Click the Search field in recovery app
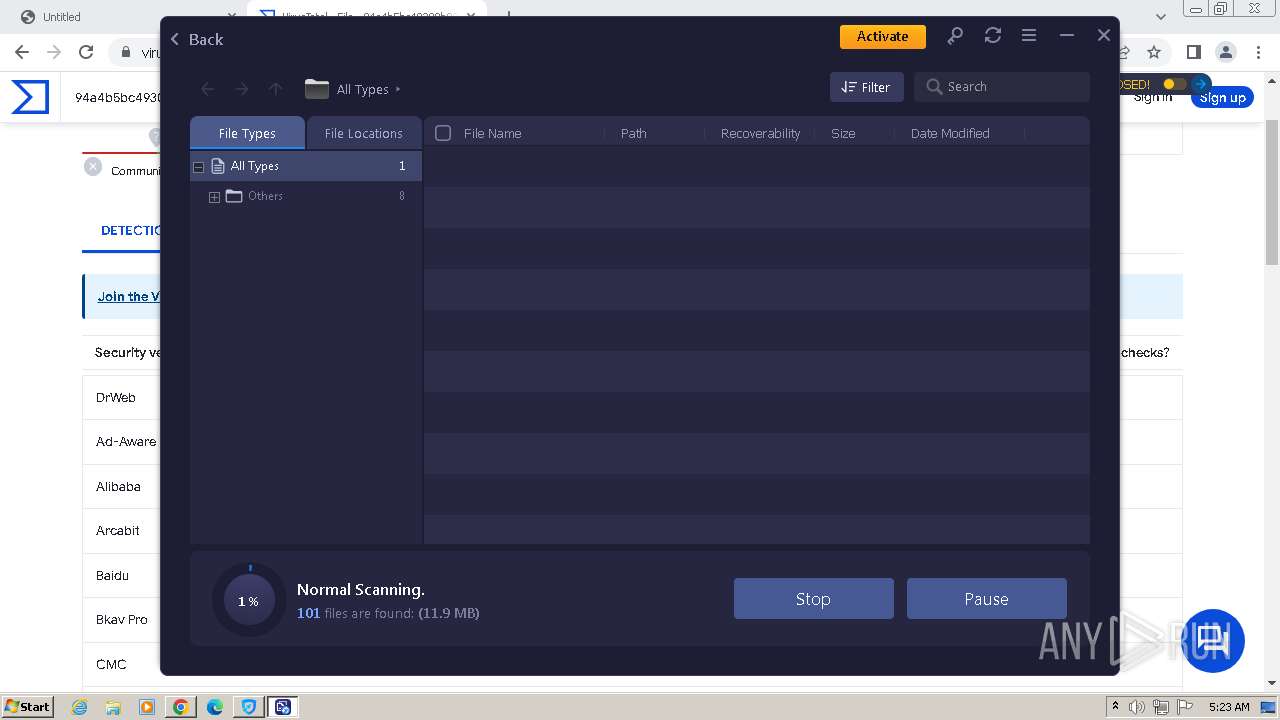 click(1002, 87)
